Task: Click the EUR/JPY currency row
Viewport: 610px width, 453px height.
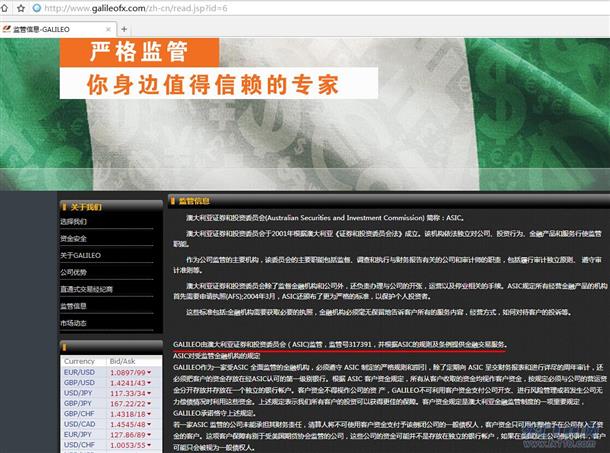Action: point(111,434)
